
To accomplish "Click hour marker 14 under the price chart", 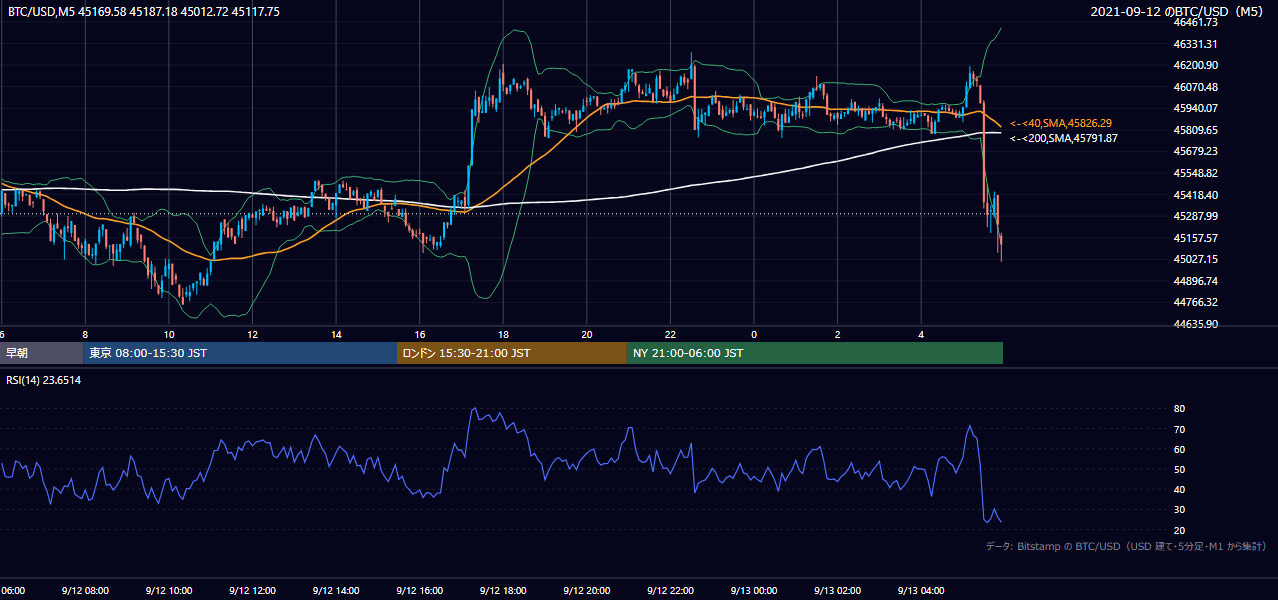I will [336, 334].
